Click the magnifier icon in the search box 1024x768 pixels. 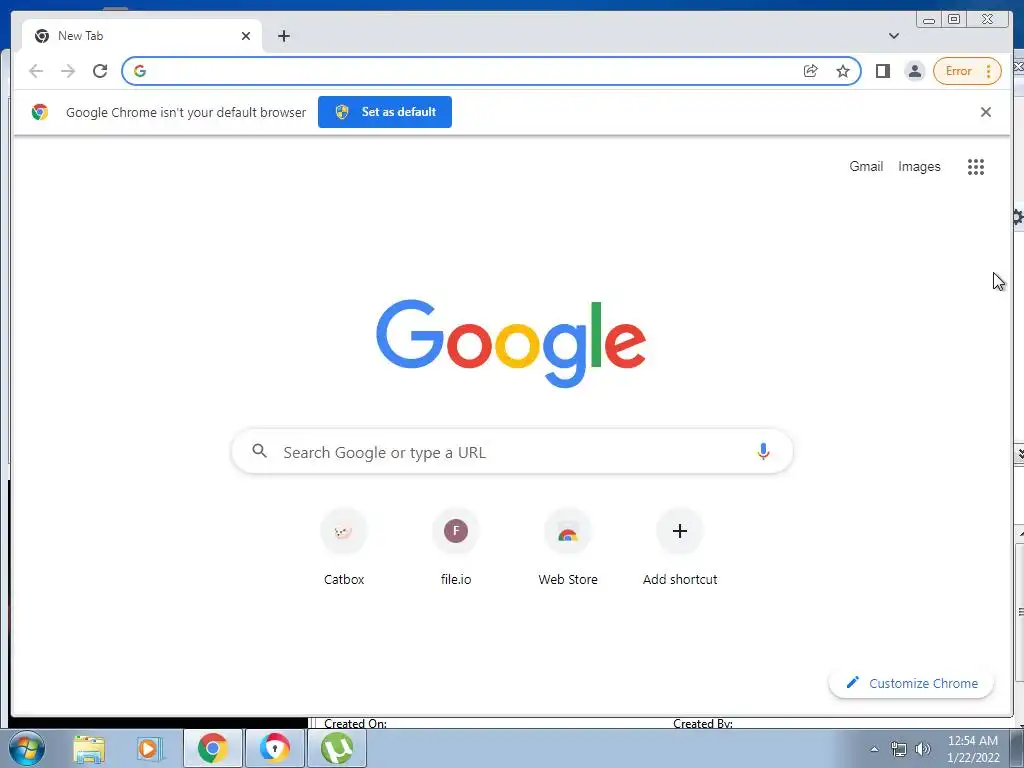click(259, 451)
